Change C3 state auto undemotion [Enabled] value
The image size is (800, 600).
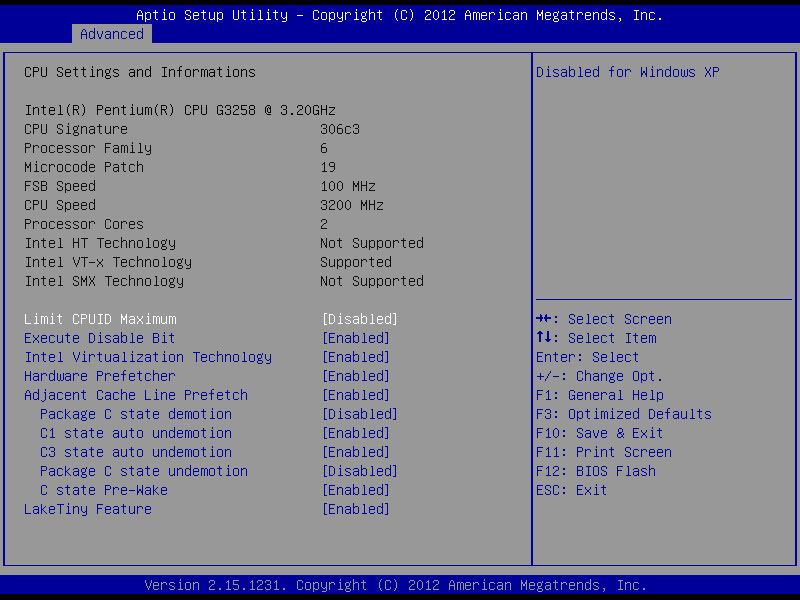coord(356,452)
